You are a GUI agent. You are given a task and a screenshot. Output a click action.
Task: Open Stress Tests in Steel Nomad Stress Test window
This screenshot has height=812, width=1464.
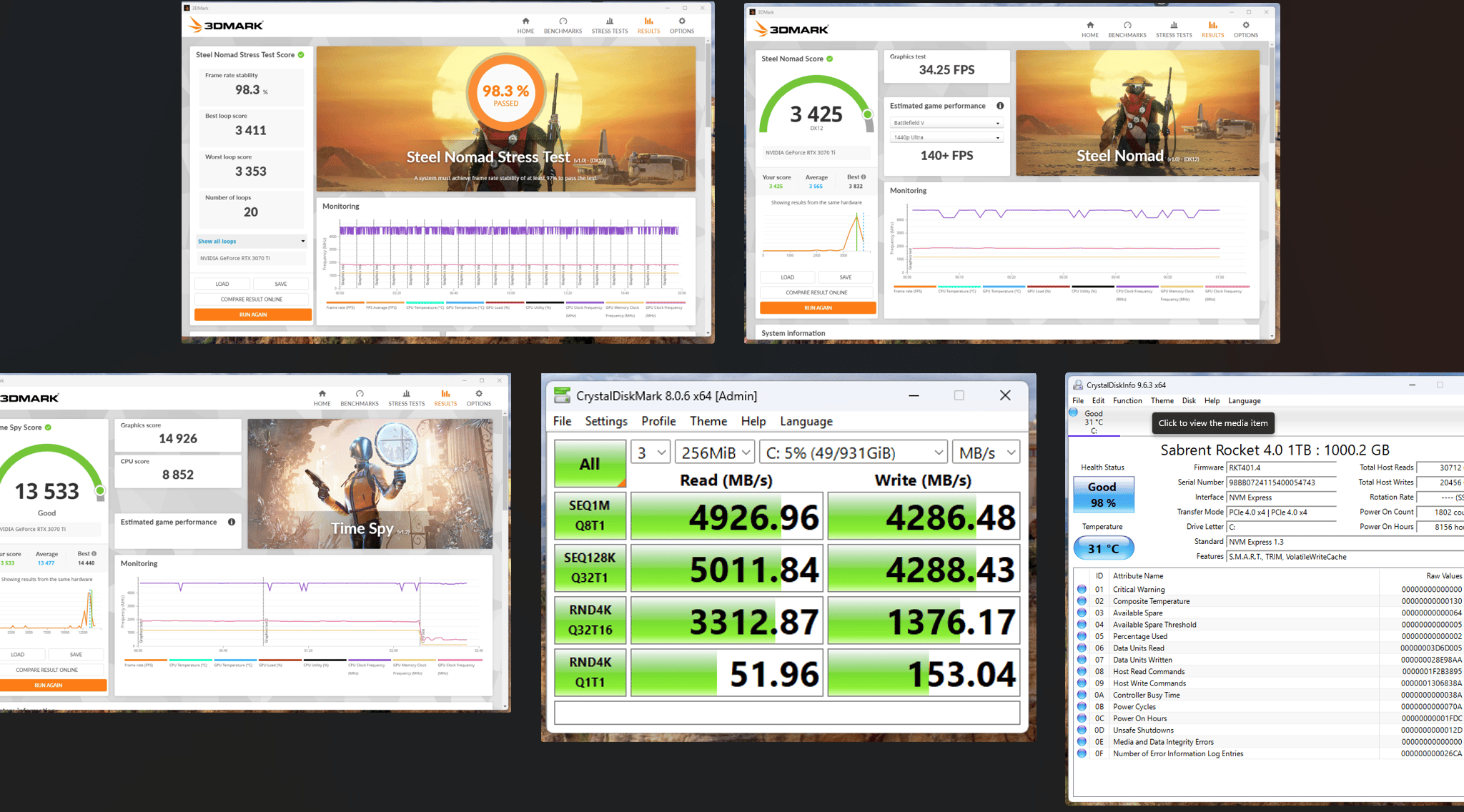tap(610, 25)
